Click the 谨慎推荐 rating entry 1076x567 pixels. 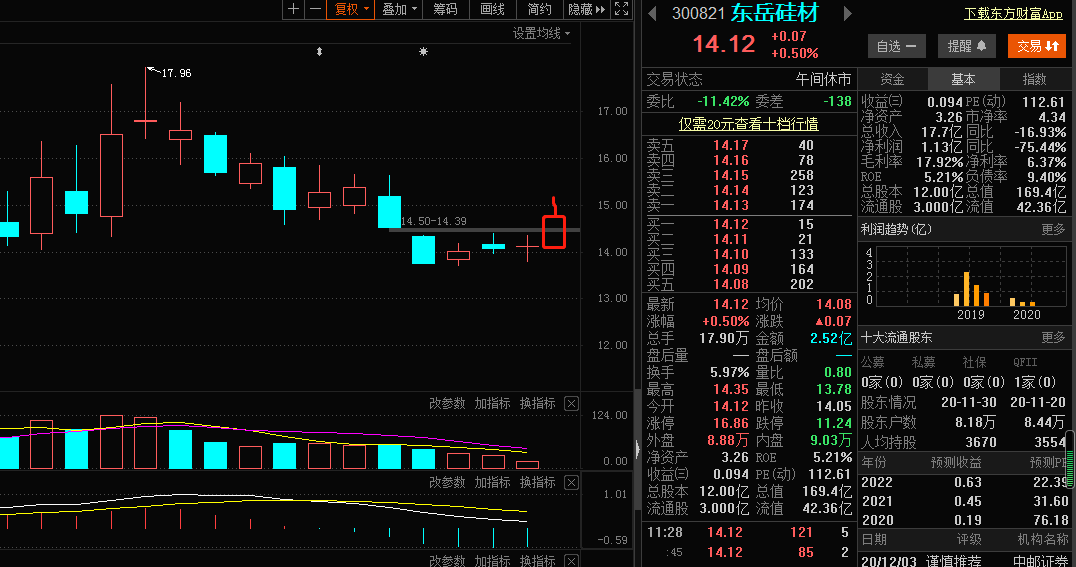[954, 560]
